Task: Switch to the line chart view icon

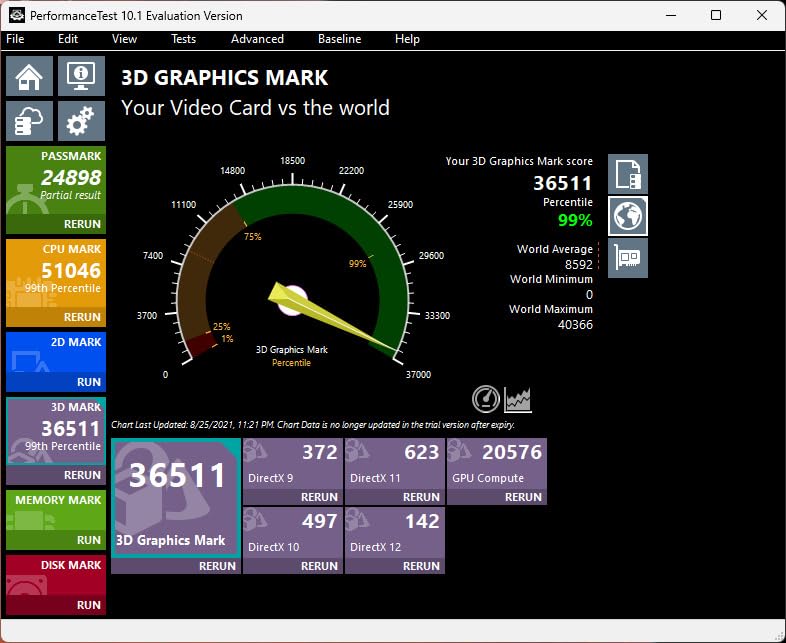Action: [518, 399]
